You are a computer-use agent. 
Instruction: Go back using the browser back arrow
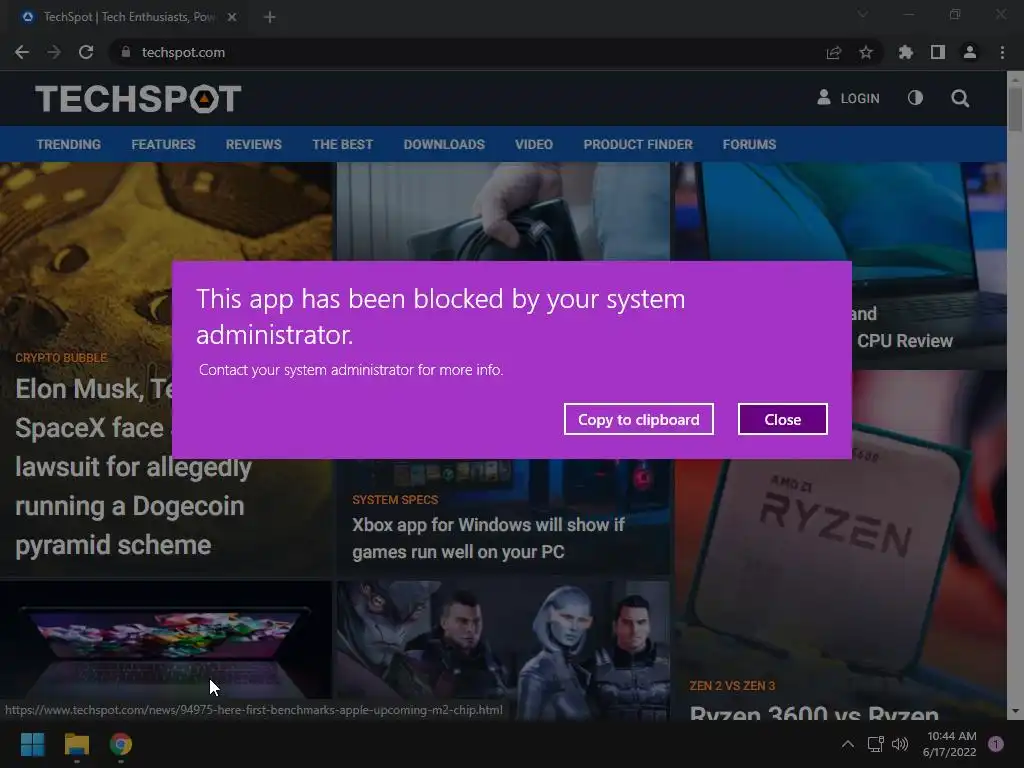(22, 52)
